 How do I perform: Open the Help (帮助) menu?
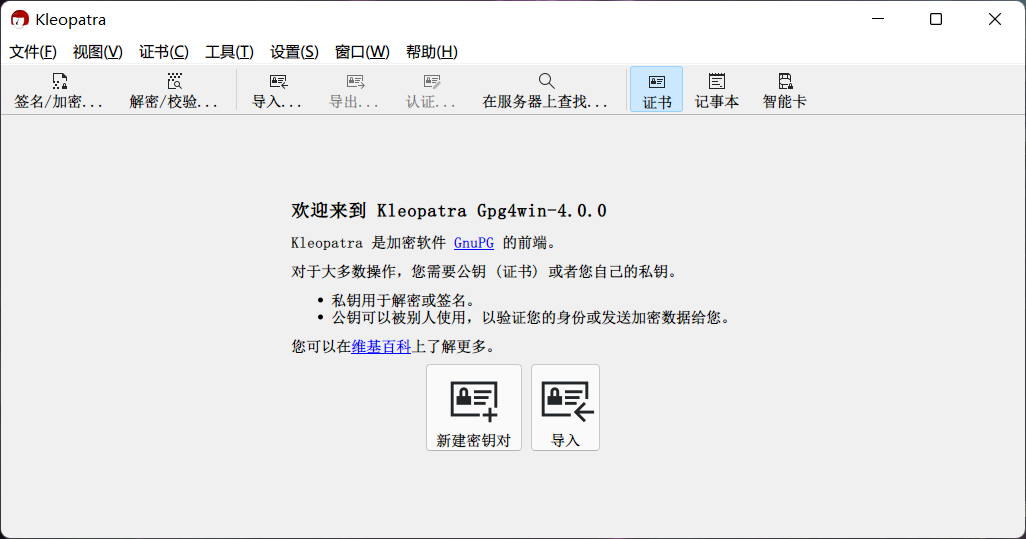431,52
